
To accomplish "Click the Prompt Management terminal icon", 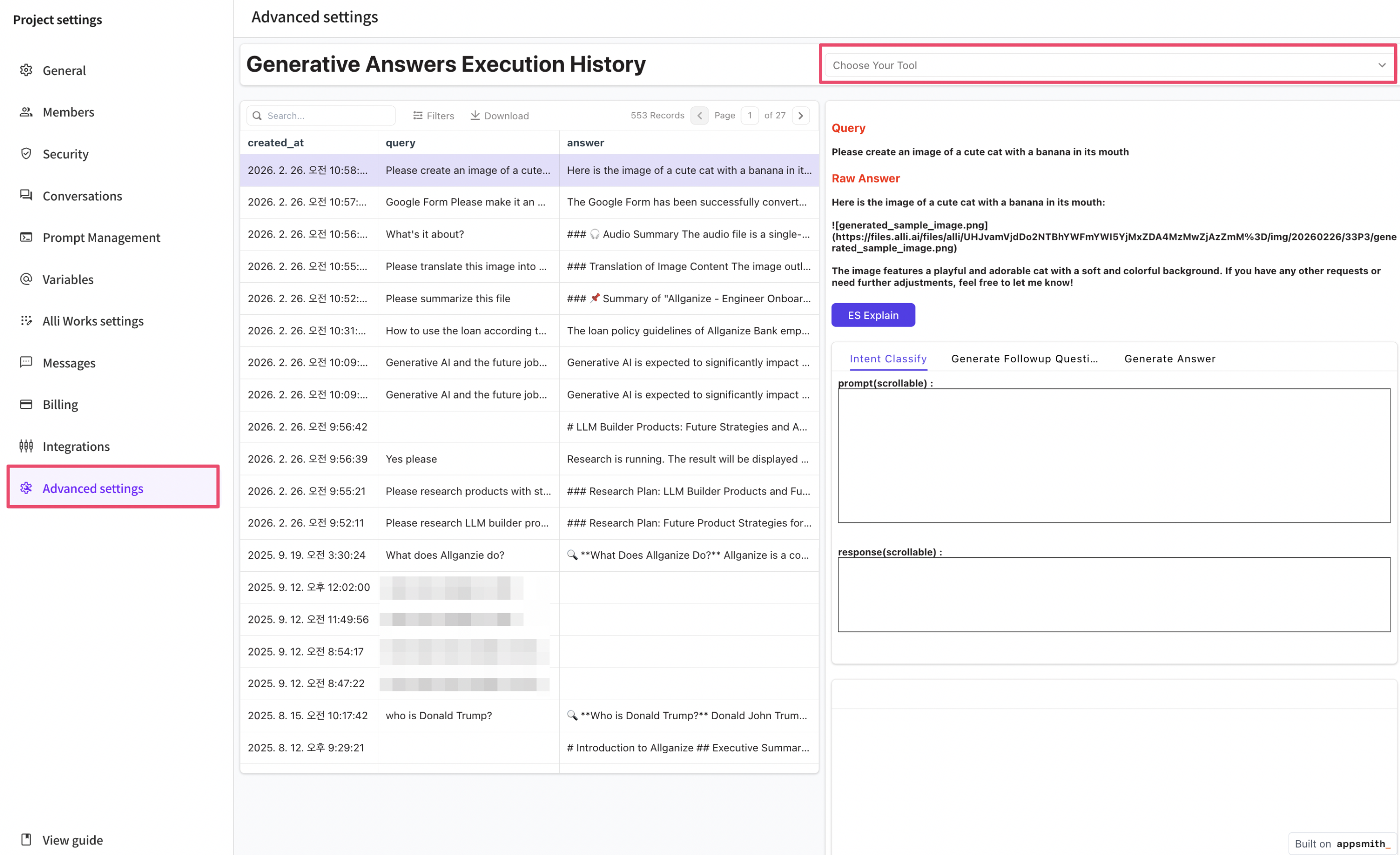I will click(x=26, y=237).
